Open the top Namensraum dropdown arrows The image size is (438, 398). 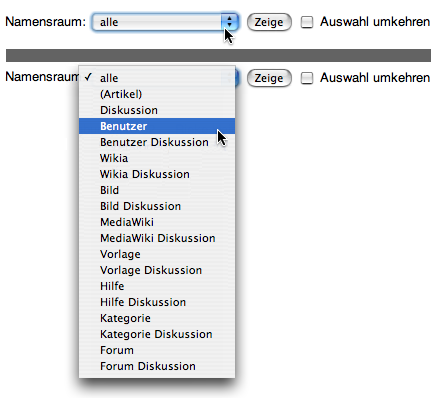click(229, 22)
